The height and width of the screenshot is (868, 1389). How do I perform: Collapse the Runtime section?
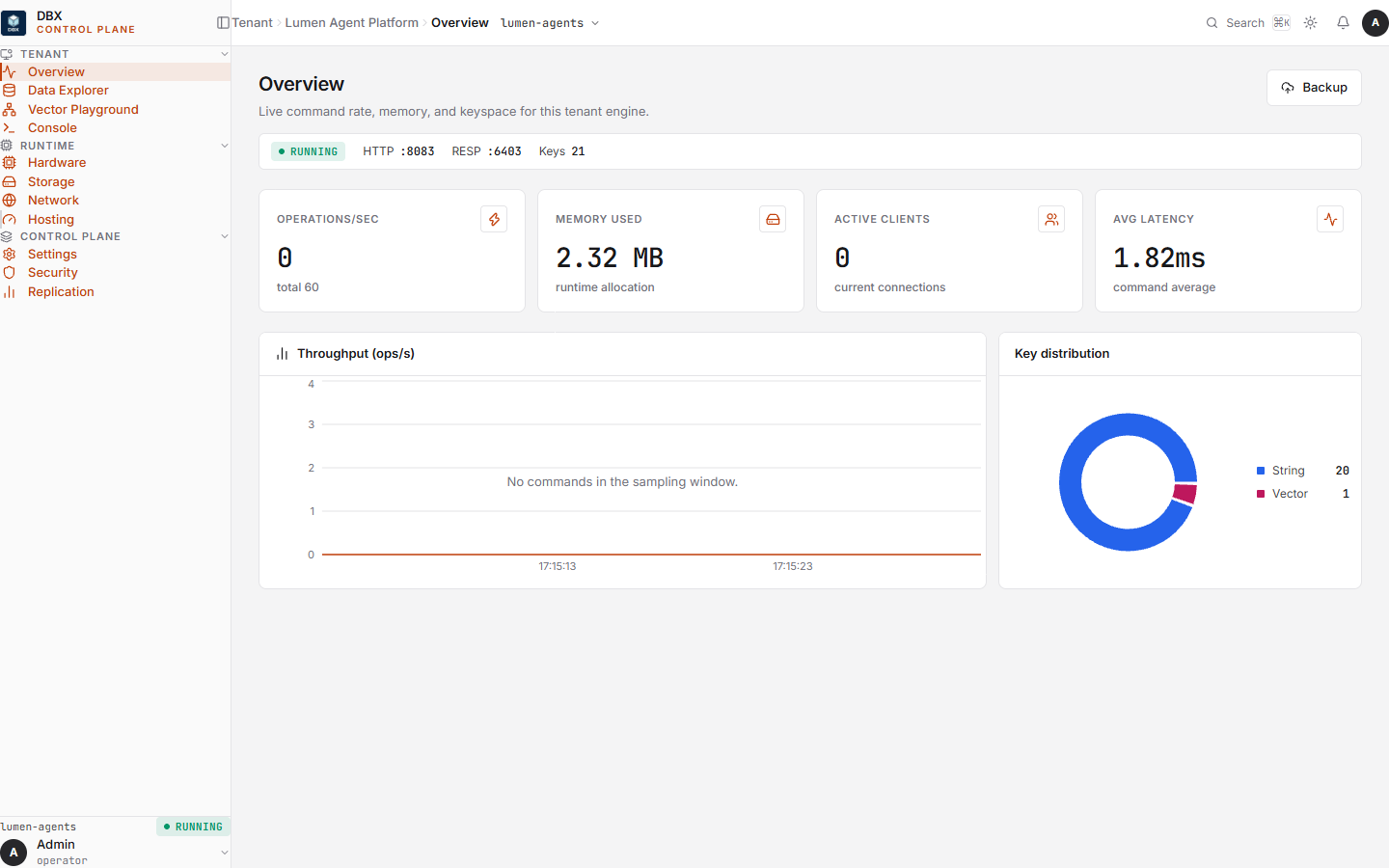[224, 146]
